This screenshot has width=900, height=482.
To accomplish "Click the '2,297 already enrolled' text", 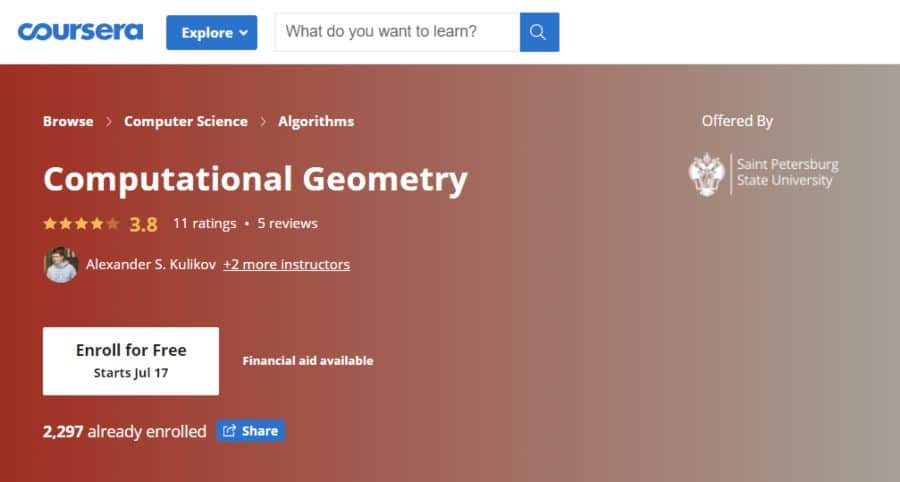I will 125,432.
